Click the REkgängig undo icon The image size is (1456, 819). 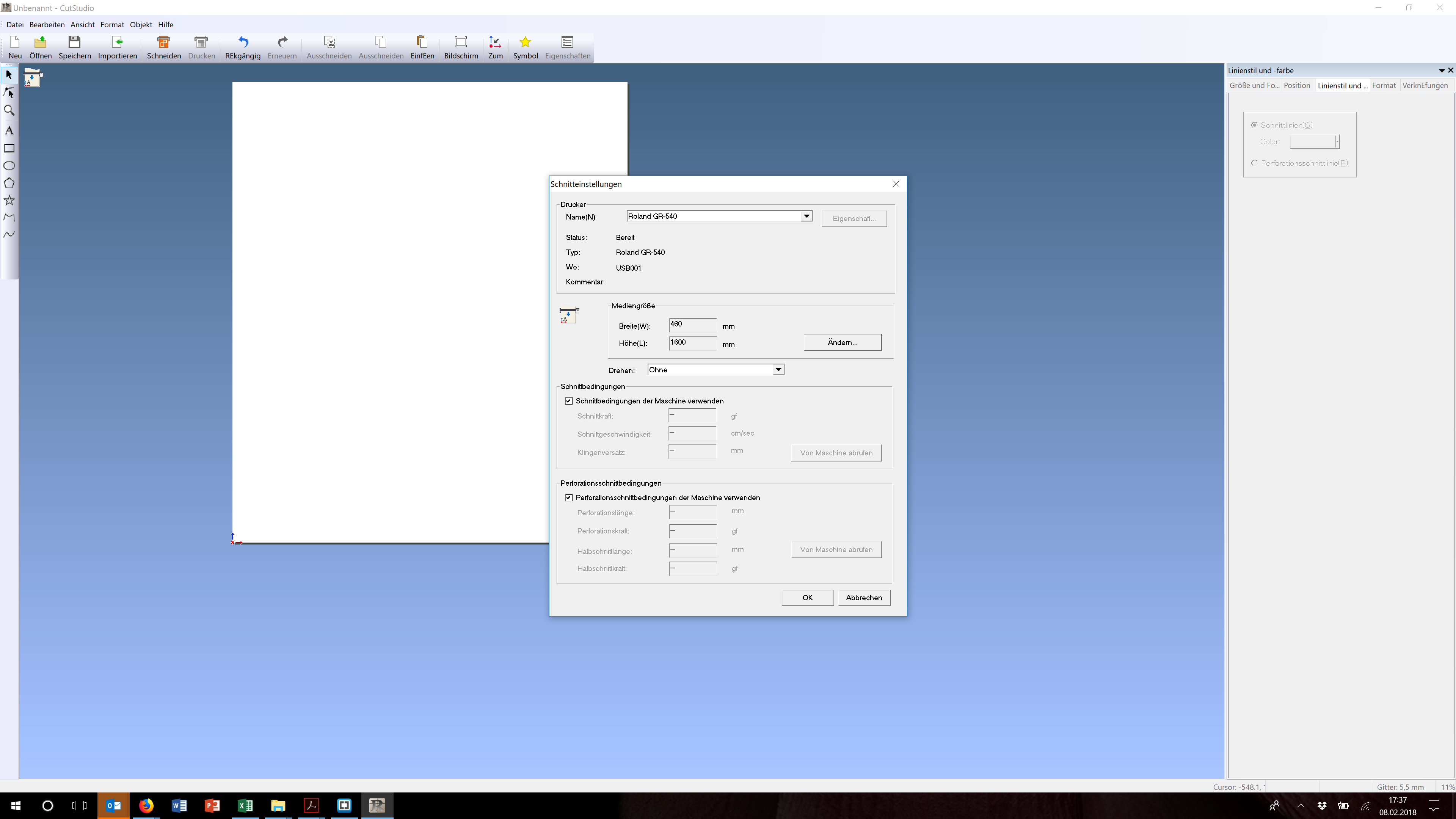(243, 42)
